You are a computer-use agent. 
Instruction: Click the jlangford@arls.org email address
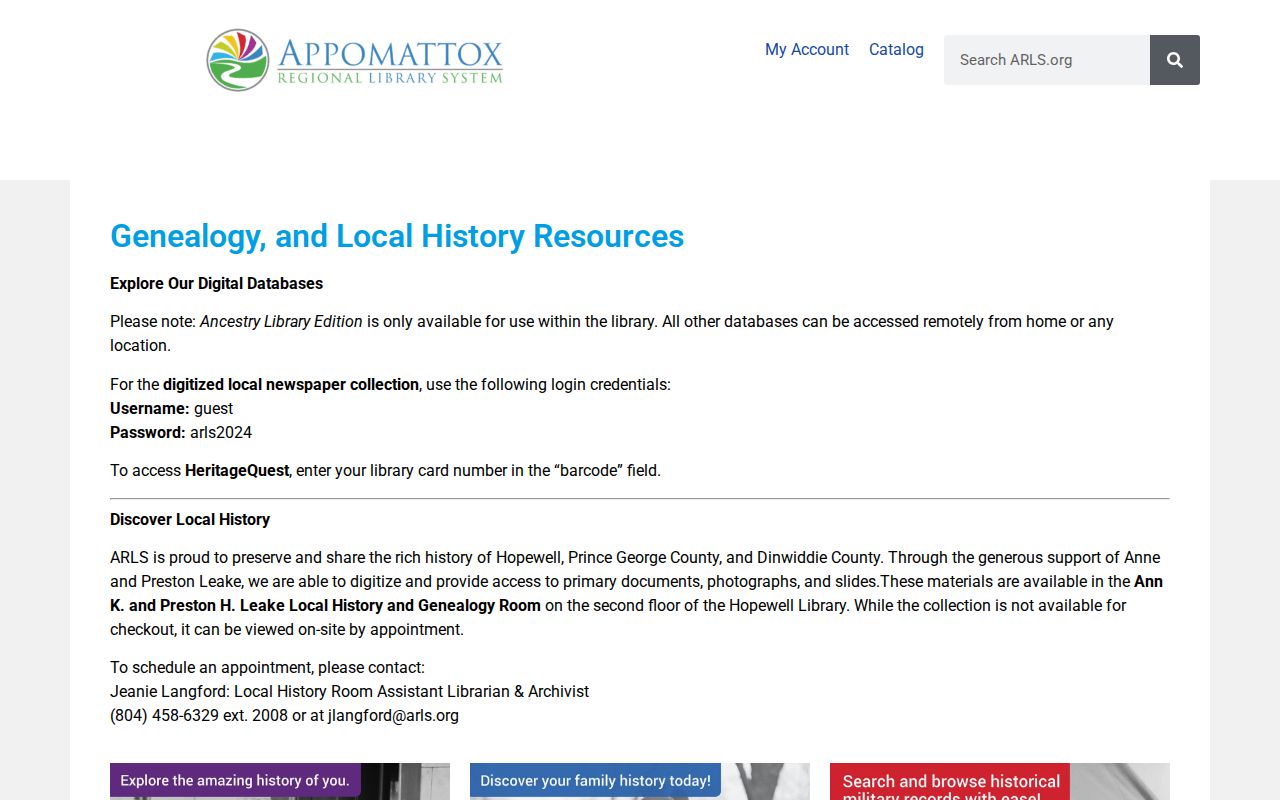(393, 715)
